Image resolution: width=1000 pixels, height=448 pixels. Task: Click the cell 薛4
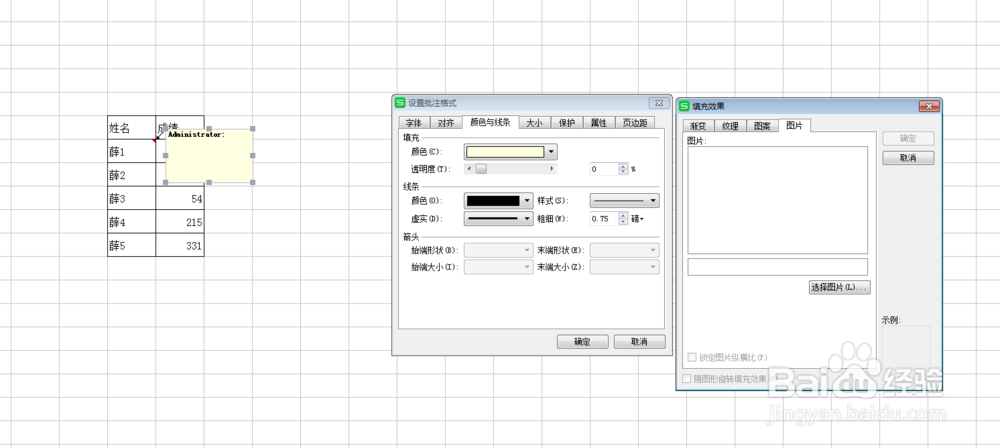coord(131,221)
